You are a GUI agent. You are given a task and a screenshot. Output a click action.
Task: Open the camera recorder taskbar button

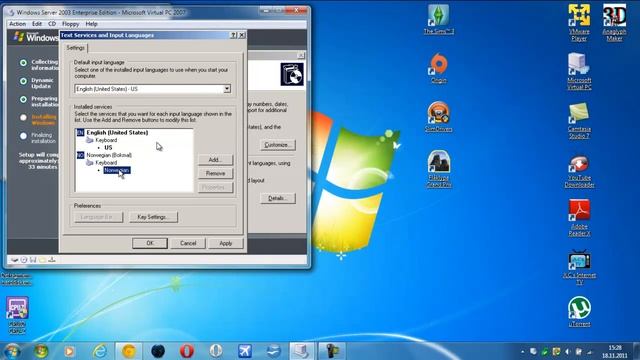click(x=331, y=351)
